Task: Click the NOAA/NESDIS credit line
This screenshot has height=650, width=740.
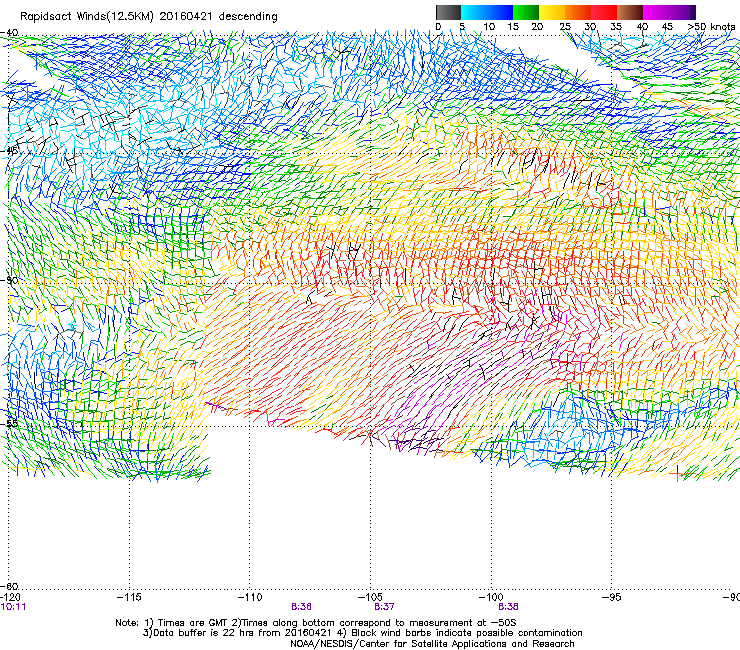Action: 432,644
